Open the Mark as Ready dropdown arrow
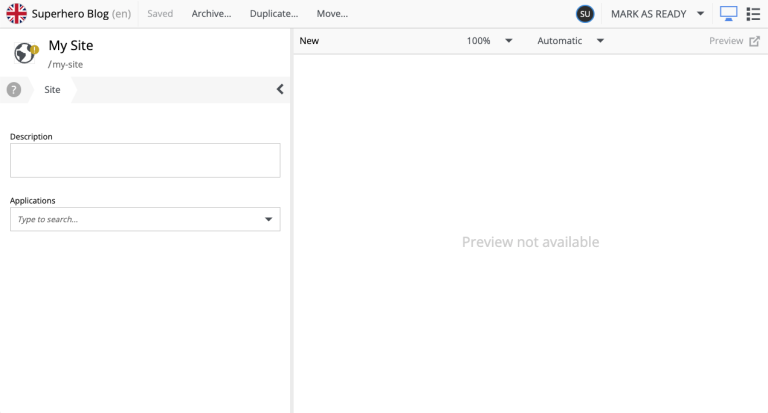The image size is (768, 413). [x=700, y=14]
